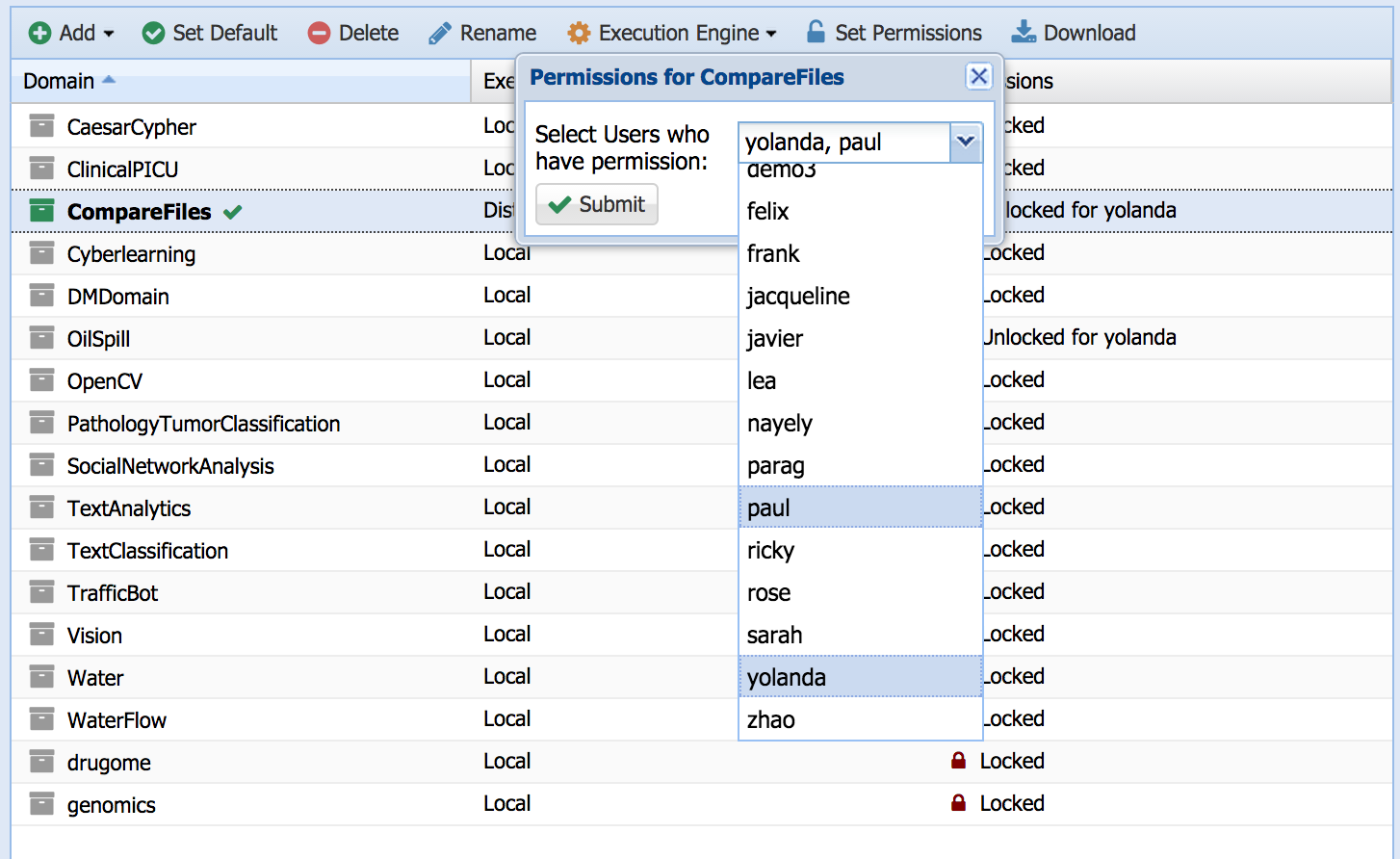Click the Execution Engine gear icon

[x=579, y=34]
